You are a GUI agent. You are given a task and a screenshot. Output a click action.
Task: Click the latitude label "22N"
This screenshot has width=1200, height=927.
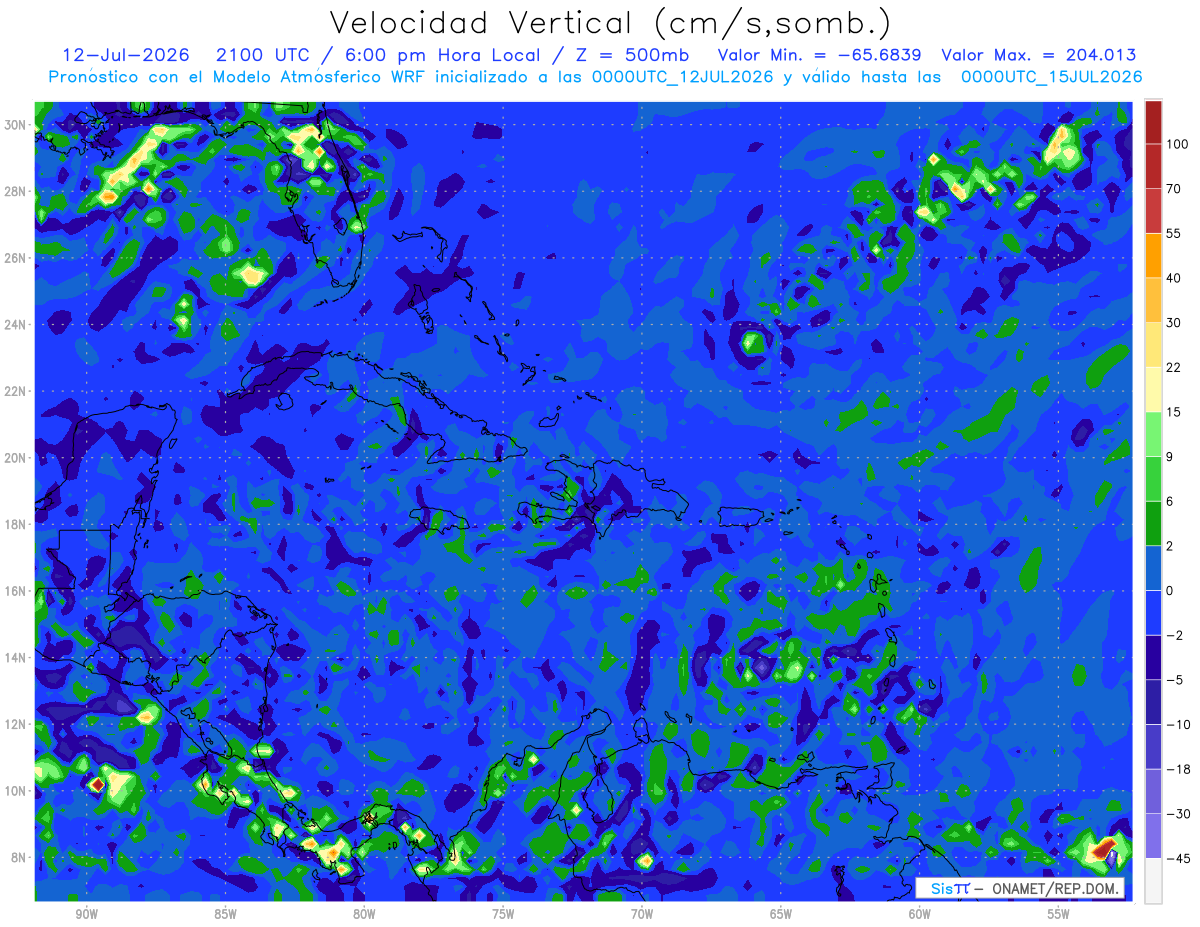pyautogui.click(x=14, y=391)
